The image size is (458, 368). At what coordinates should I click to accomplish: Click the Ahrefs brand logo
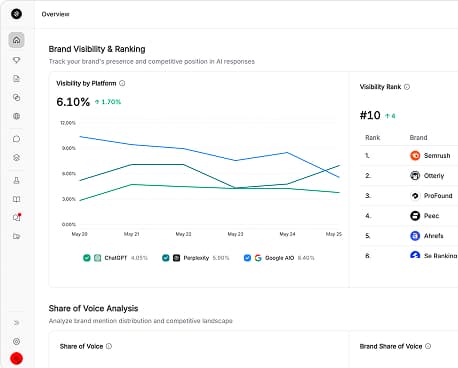pos(415,236)
